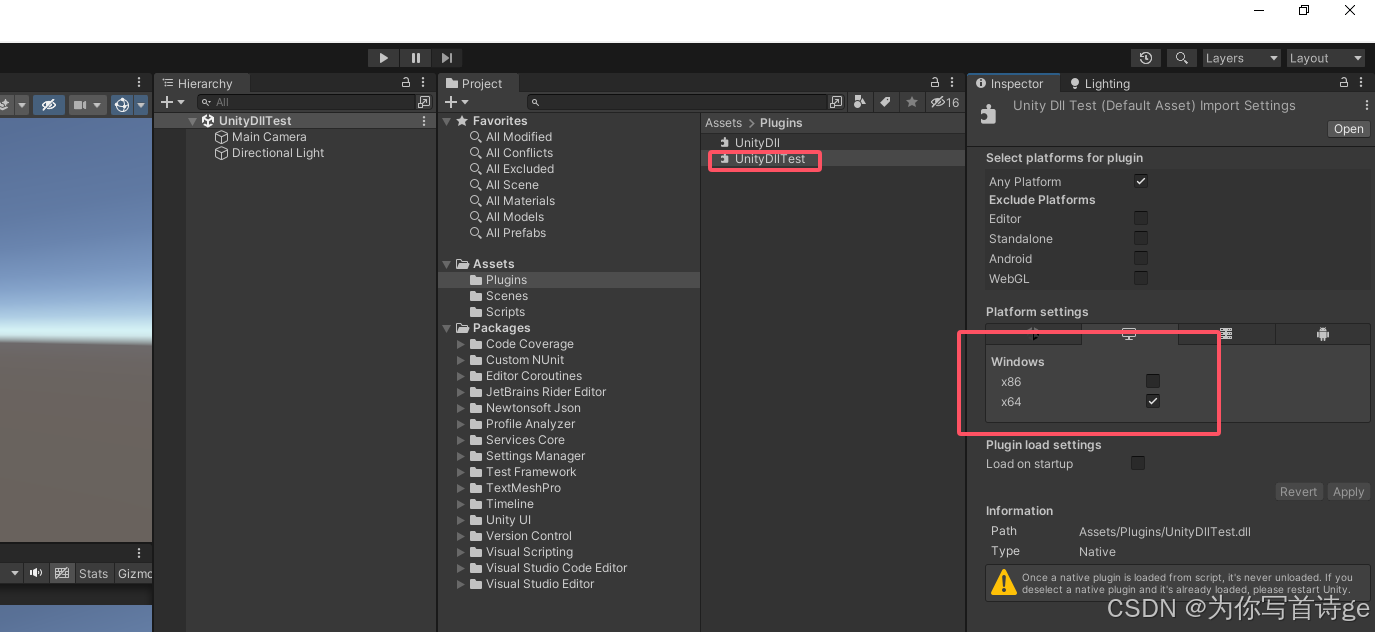The height and width of the screenshot is (632, 1375).
Task: Open dropdown arrow next to Gizmos sphere icon
Action: click(x=141, y=104)
